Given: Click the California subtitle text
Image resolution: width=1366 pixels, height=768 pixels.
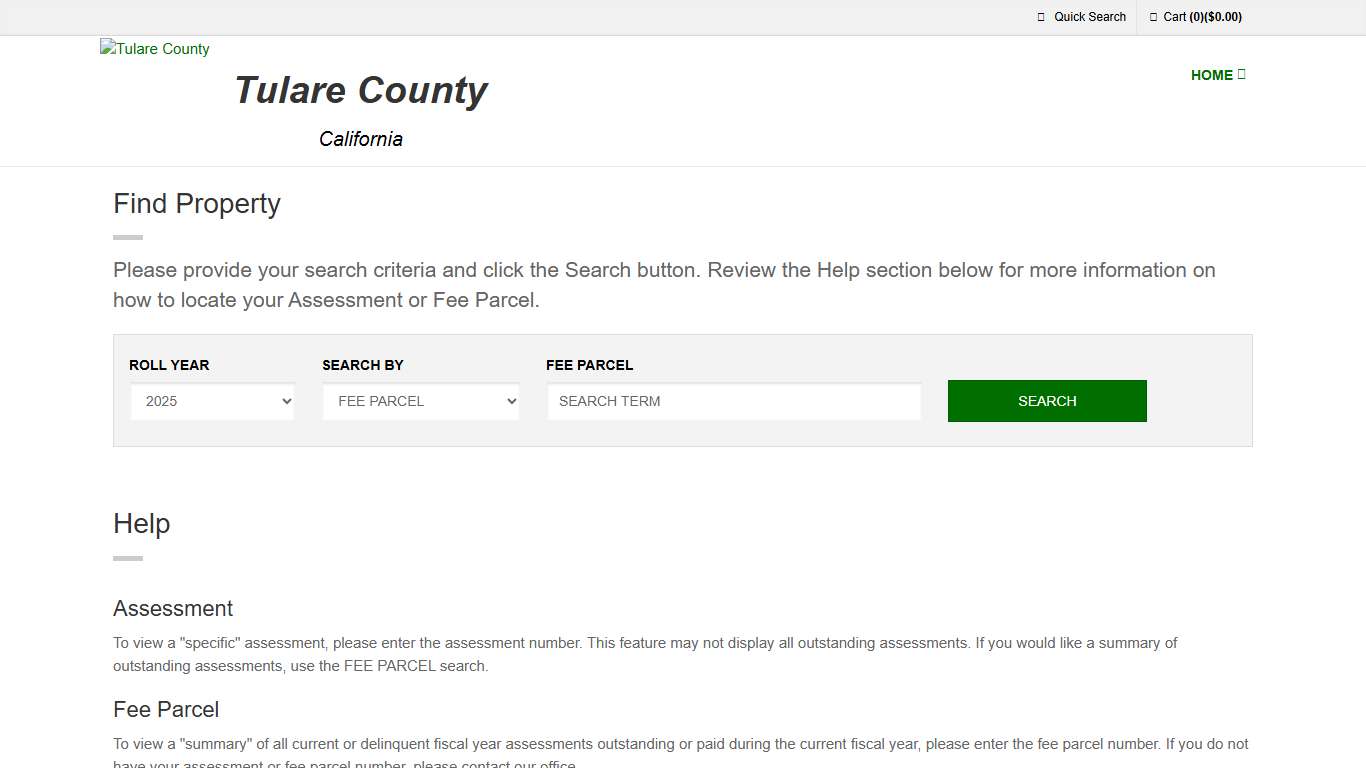Looking at the screenshot, I should [x=360, y=139].
